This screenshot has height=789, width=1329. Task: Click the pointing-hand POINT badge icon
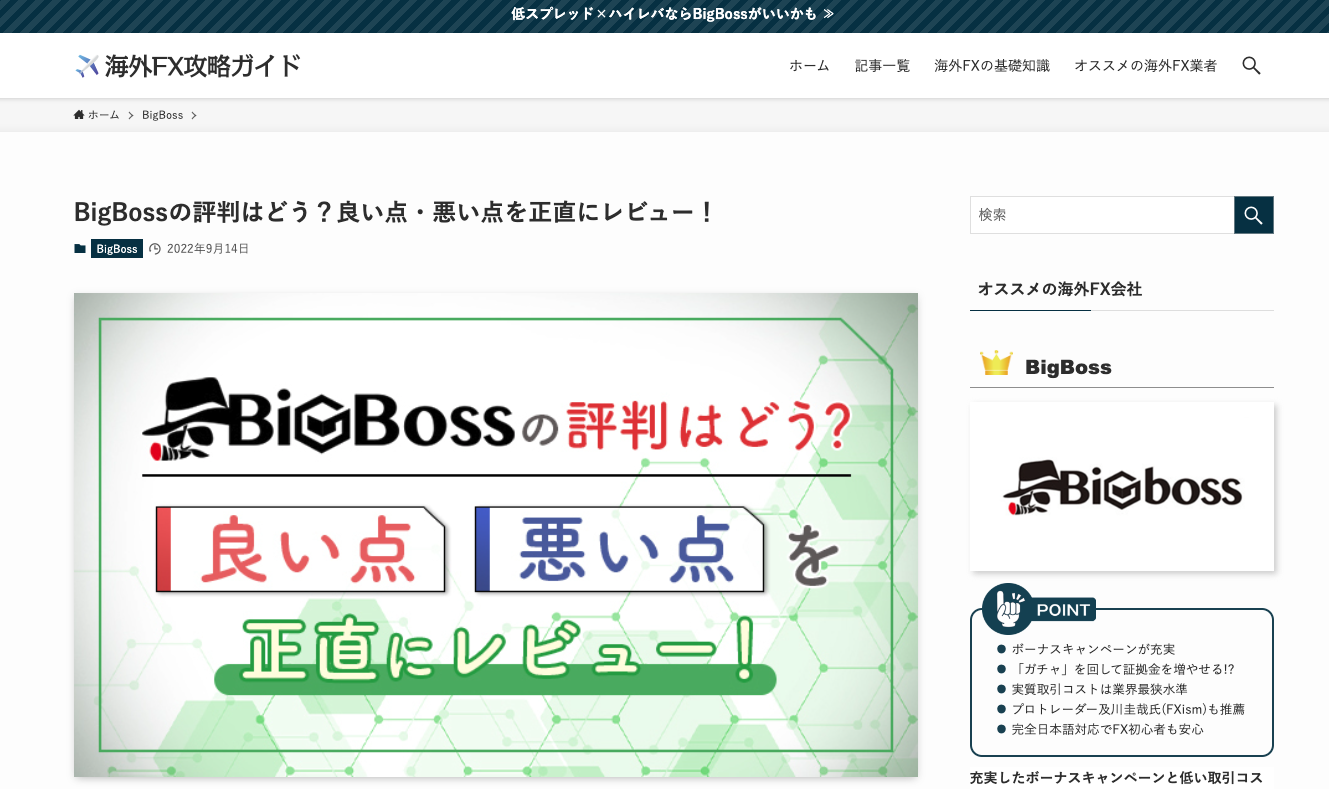pos(1007,607)
